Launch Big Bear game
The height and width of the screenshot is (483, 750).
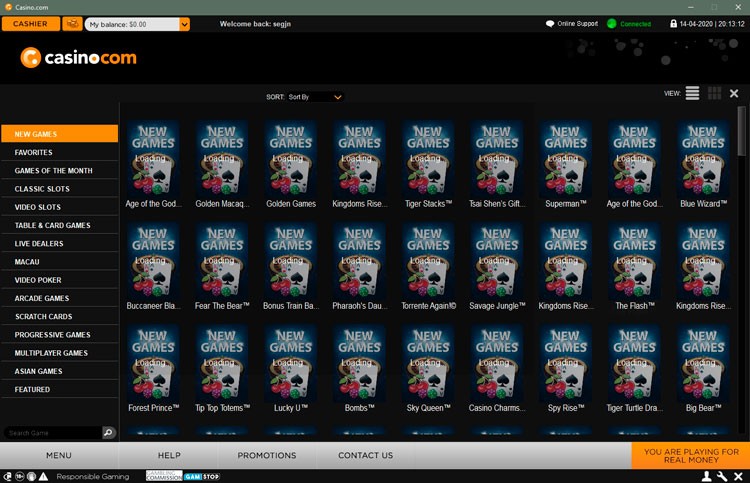703,368
